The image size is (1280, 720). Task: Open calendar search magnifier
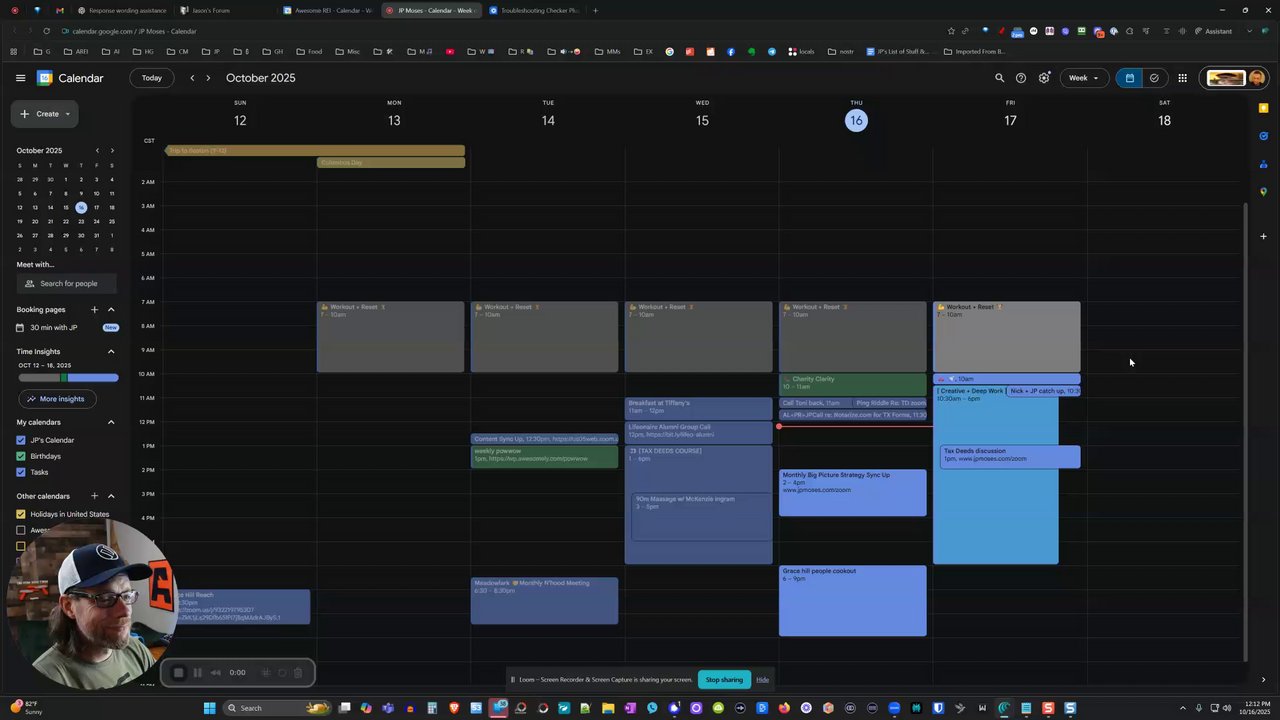(999, 78)
